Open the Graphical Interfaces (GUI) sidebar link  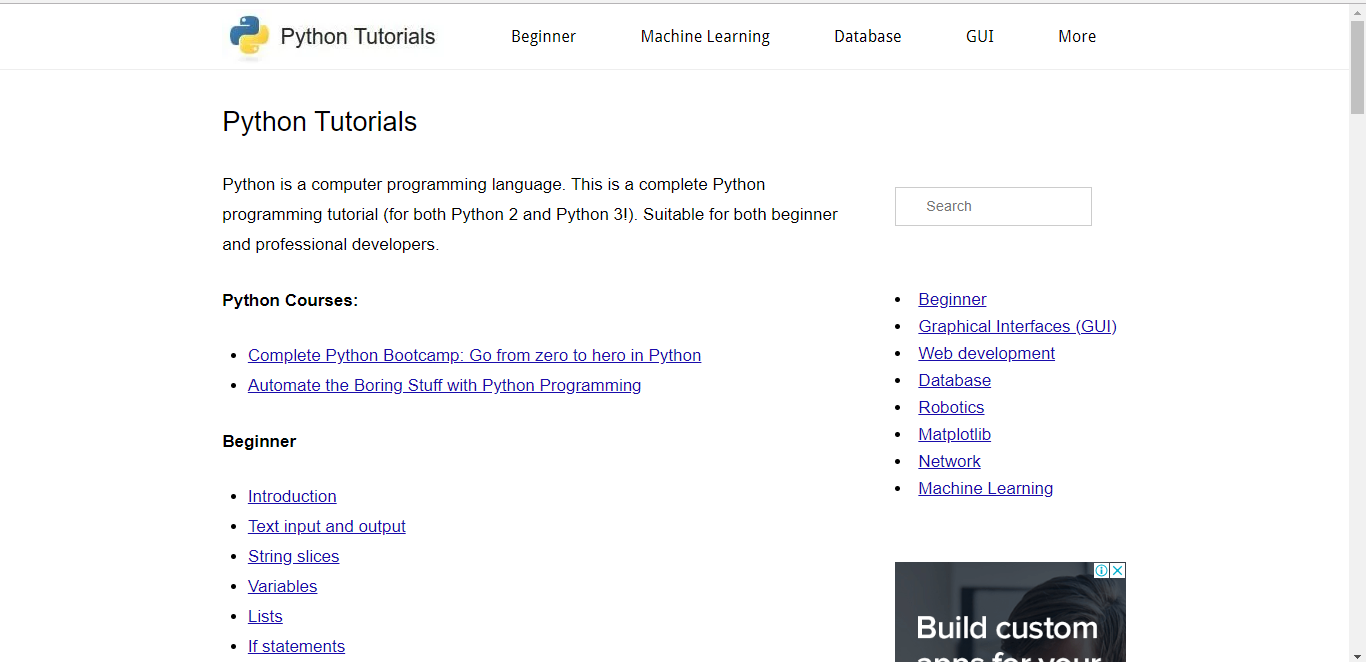pyautogui.click(x=1017, y=326)
